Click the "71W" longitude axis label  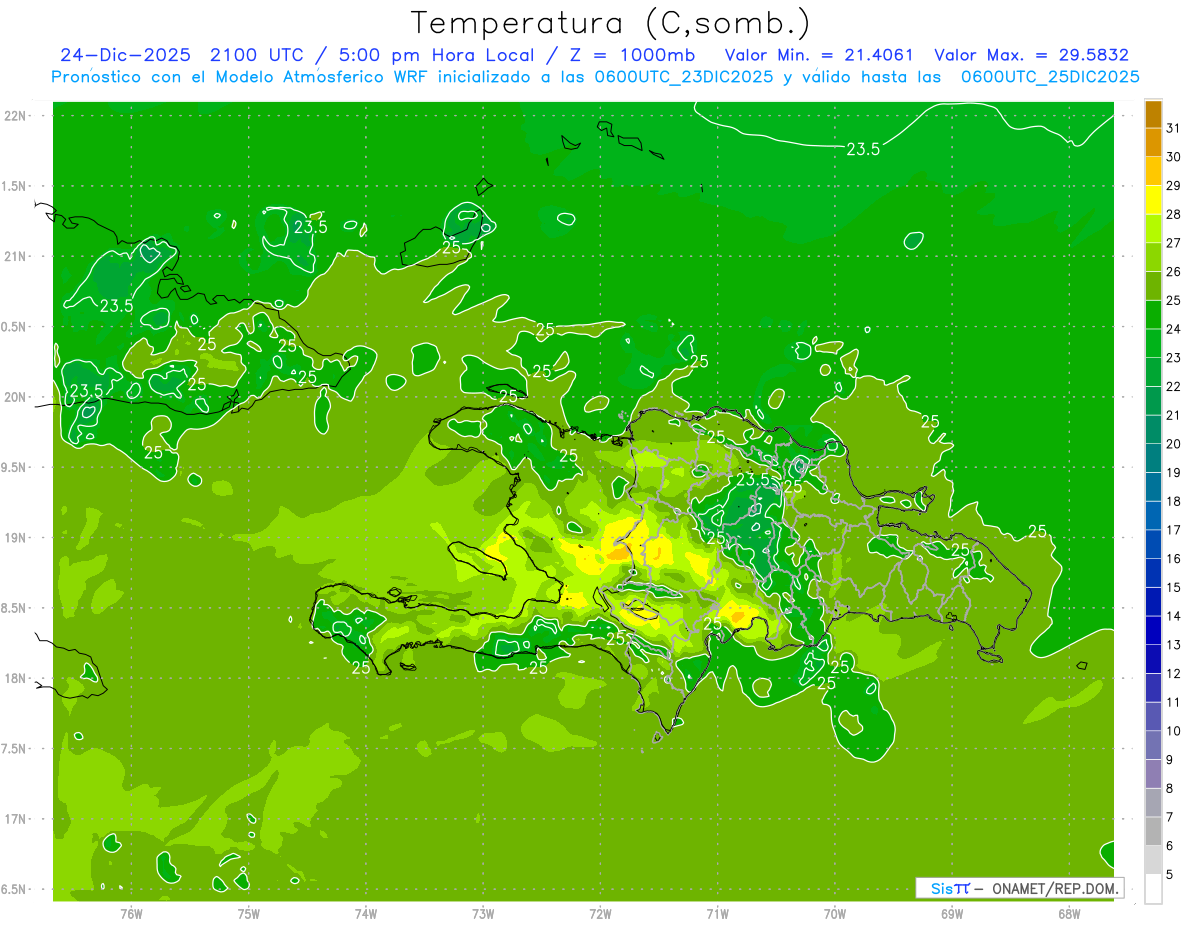[717, 913]
